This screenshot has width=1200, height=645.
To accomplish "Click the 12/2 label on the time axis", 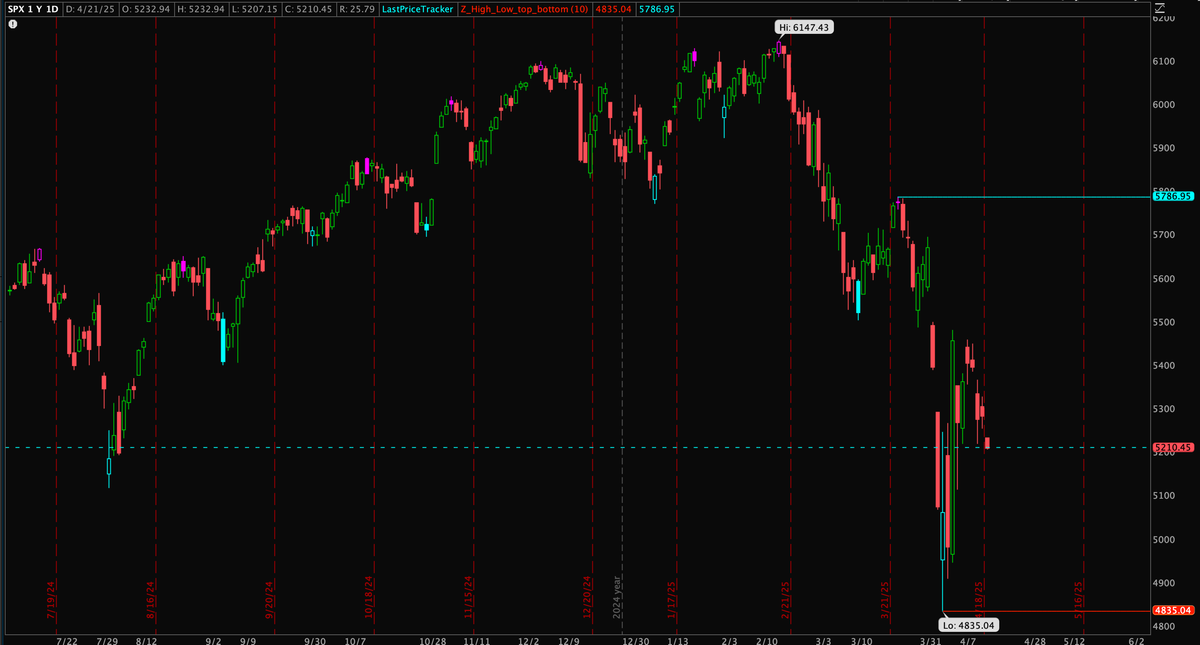I will tap(531, 639).
